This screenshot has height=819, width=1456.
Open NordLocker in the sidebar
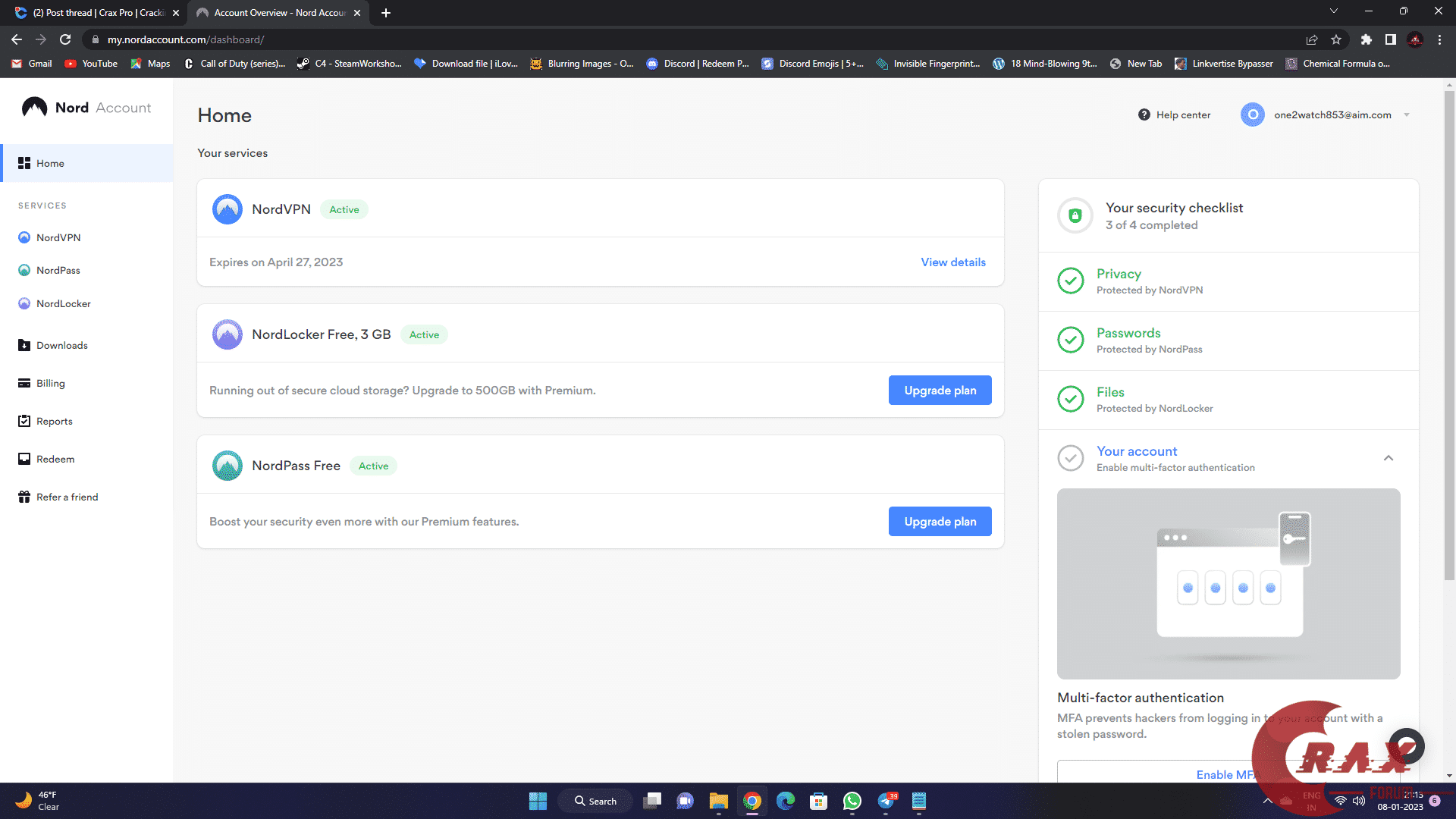pos(55,303)
